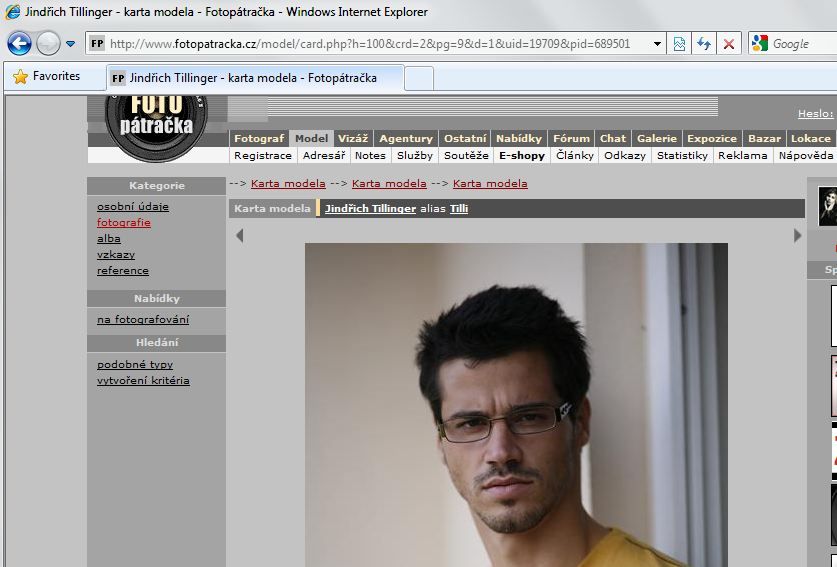Image resolution: width=837 pixels, height=567 pixels.
Task: Click the FP site icon in address bar
Action: [x=97, y=44]
